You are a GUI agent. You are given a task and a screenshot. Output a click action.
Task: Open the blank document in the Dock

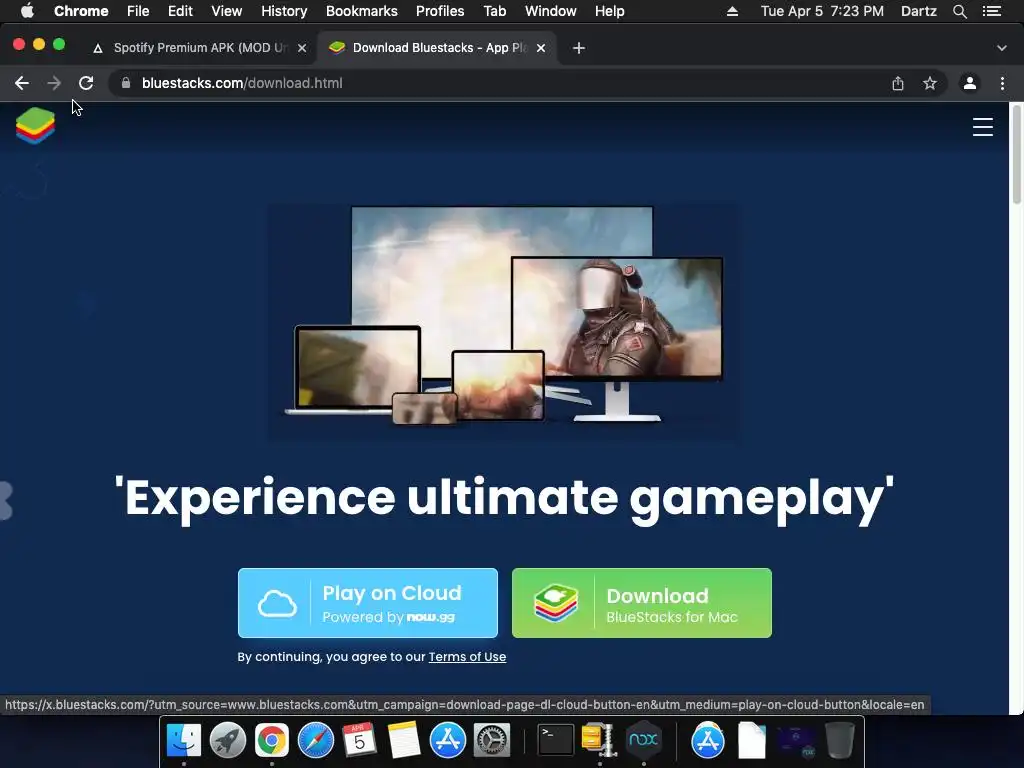tap(752, 740)
